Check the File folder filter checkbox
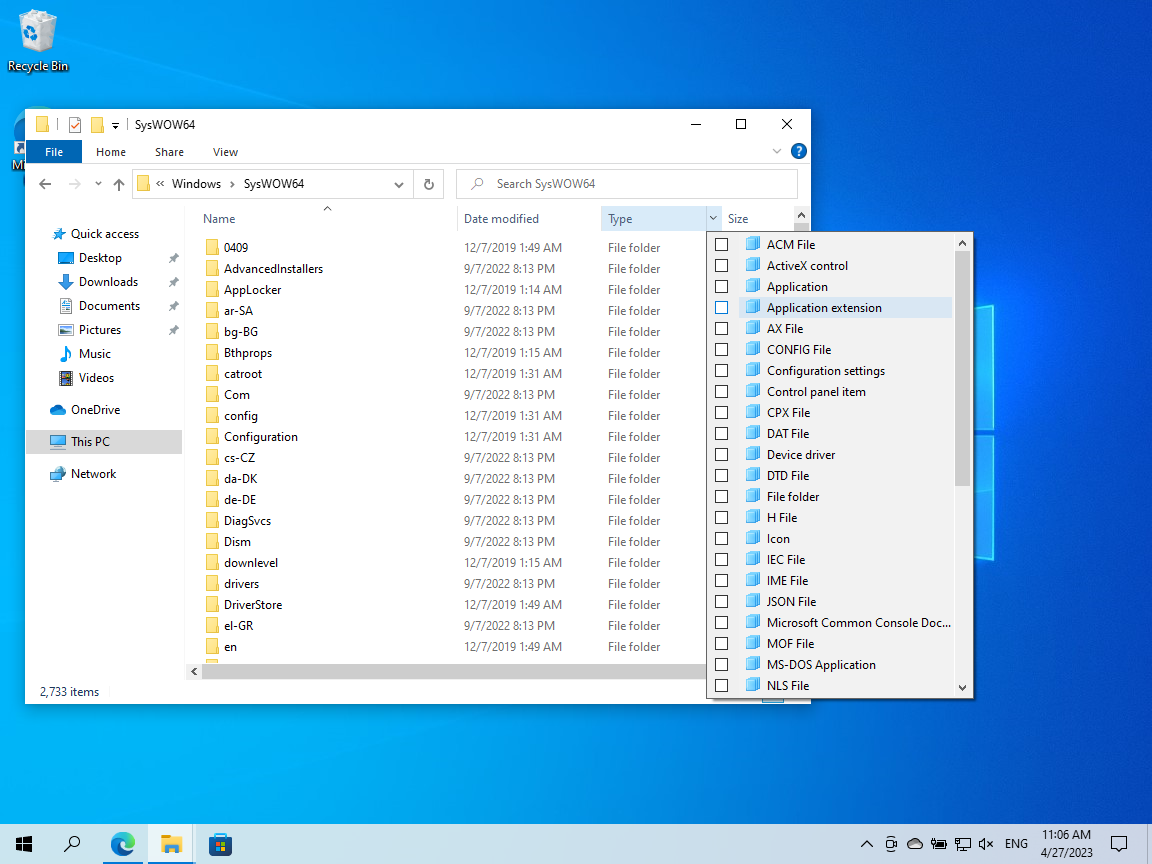Screen dimensions: 1152x864 [721, 497]
